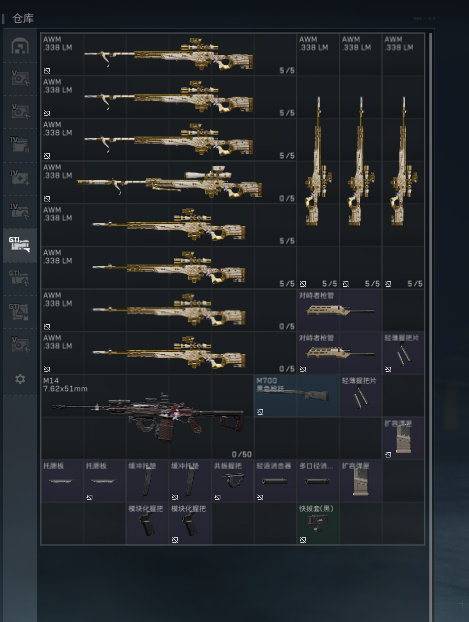Screen dimensions: 469x622
Task: Pick the 快拔套(黑) green-tinted item
Action: [318, 524]
